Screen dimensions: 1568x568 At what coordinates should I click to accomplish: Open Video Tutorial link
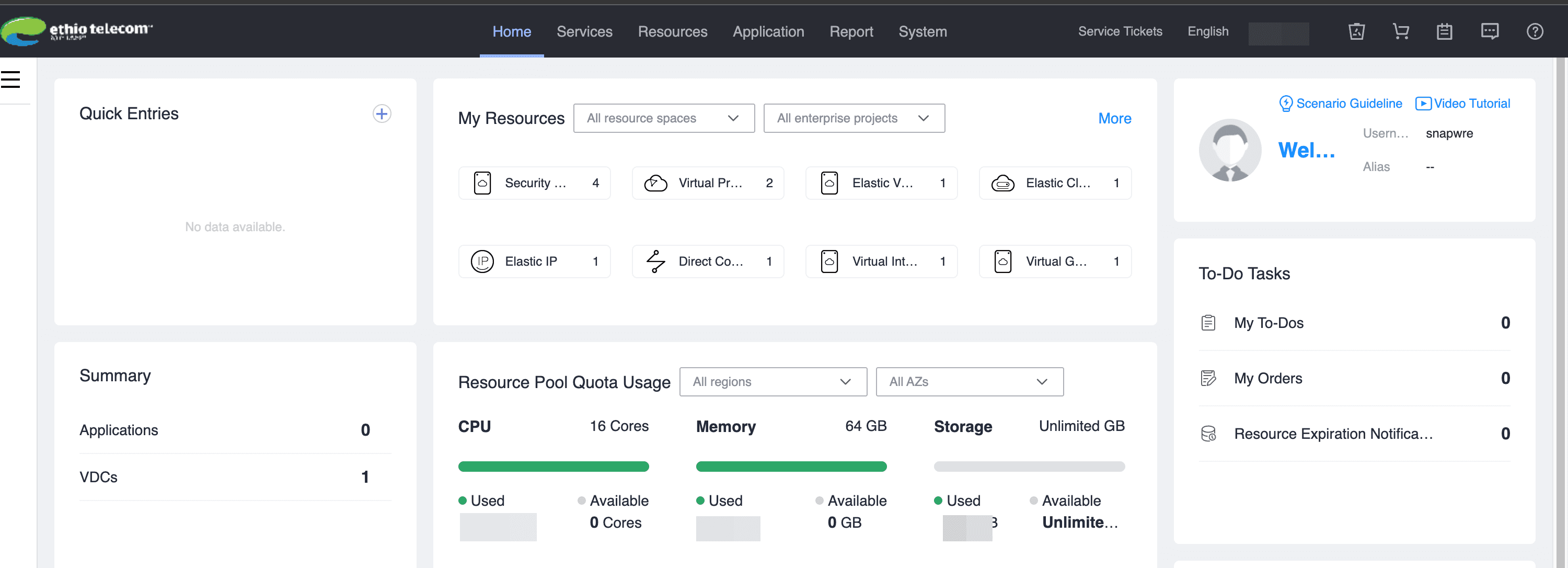tap(1463, 104)
